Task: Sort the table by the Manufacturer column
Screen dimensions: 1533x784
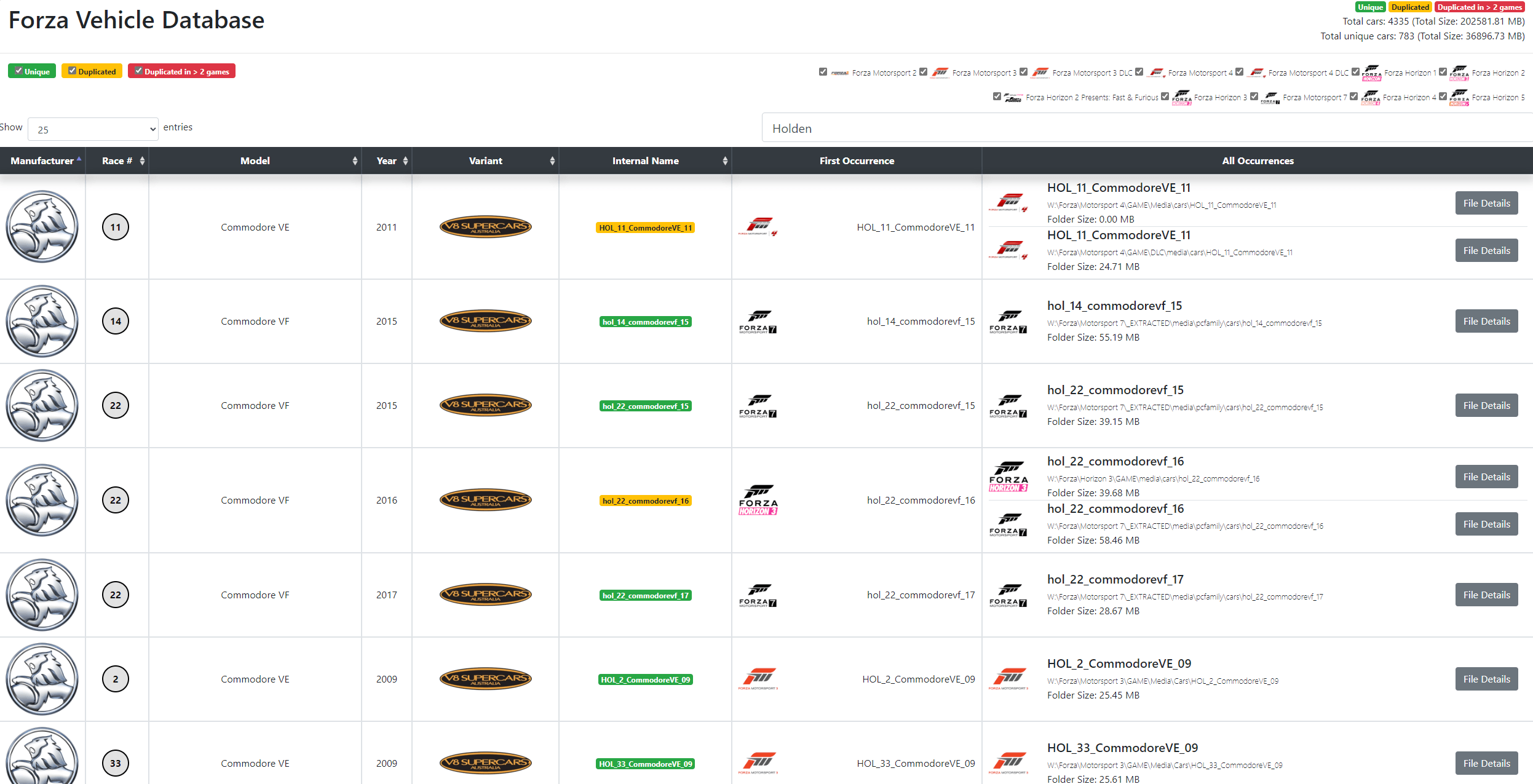Action: tap(42, 160)
